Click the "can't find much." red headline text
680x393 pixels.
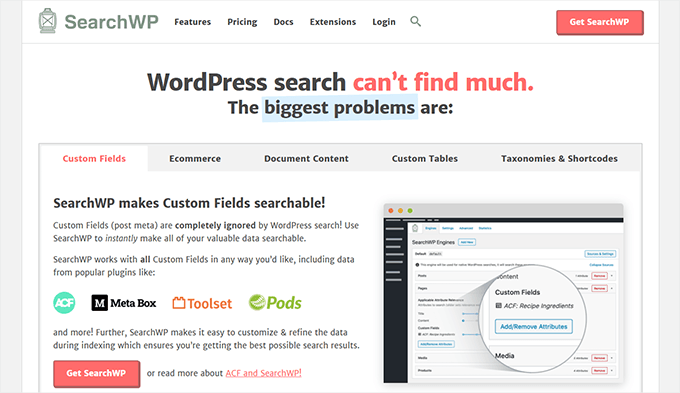(x=443, y=82)
